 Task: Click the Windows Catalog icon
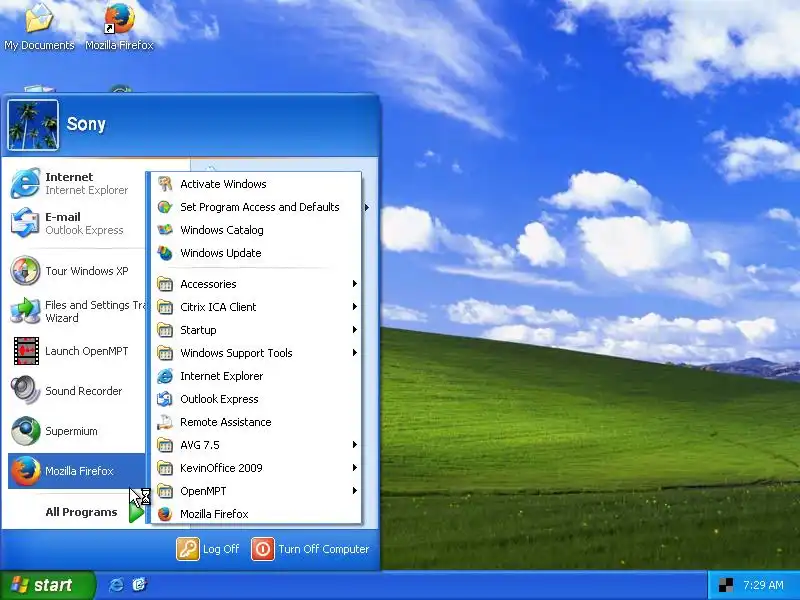click(165, 230)
